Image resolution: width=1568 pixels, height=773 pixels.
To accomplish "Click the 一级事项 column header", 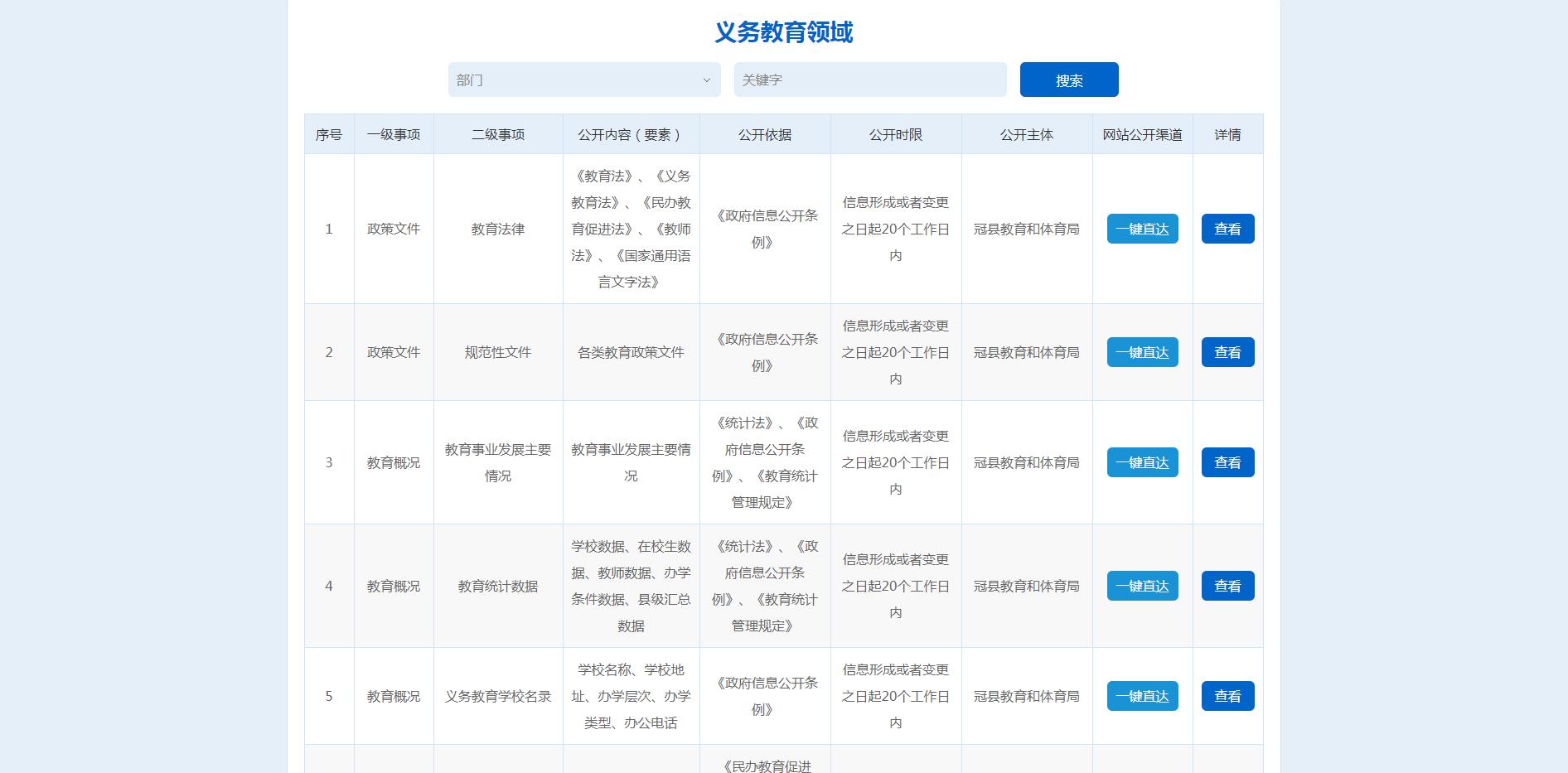I will click(x=394, y=134).
